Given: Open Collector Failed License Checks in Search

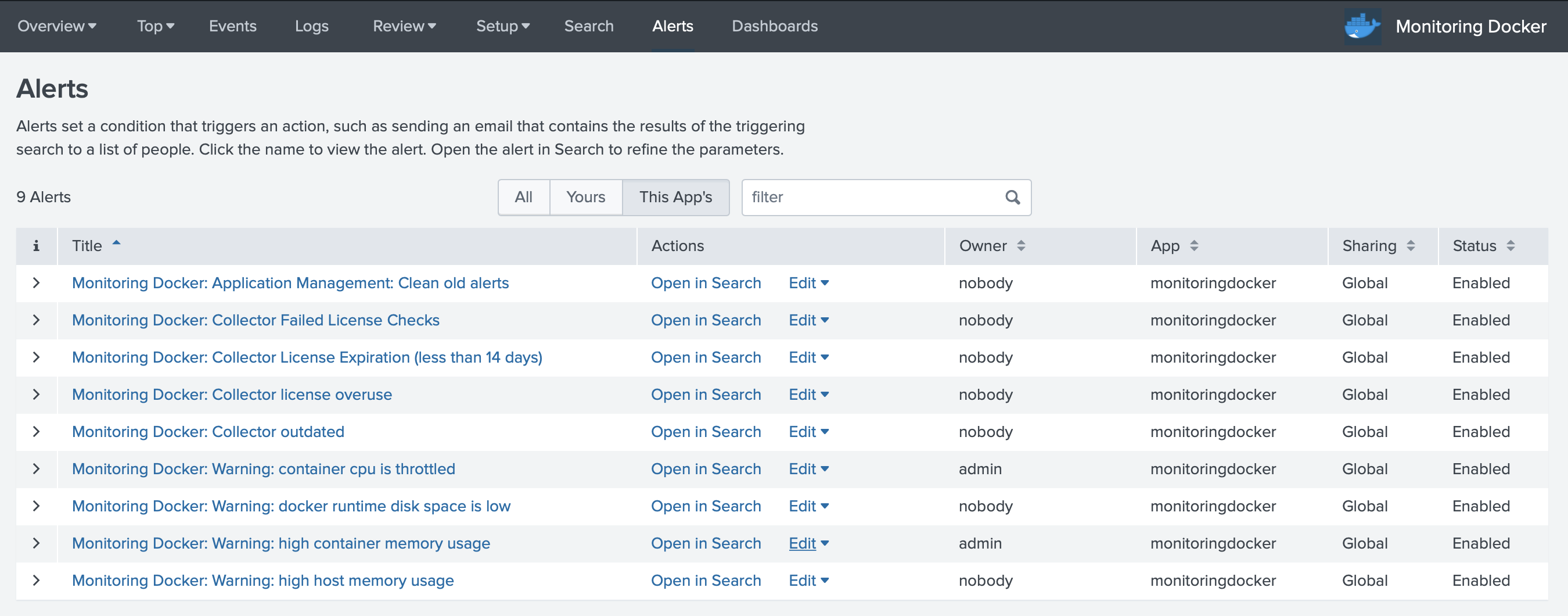Looking at the screenshot, I should [x=706, y=320].
